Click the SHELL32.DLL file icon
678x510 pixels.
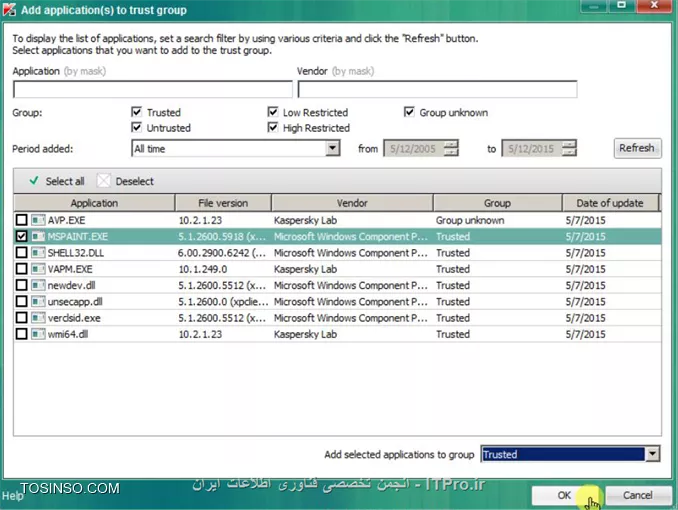(x=38, y=253)
